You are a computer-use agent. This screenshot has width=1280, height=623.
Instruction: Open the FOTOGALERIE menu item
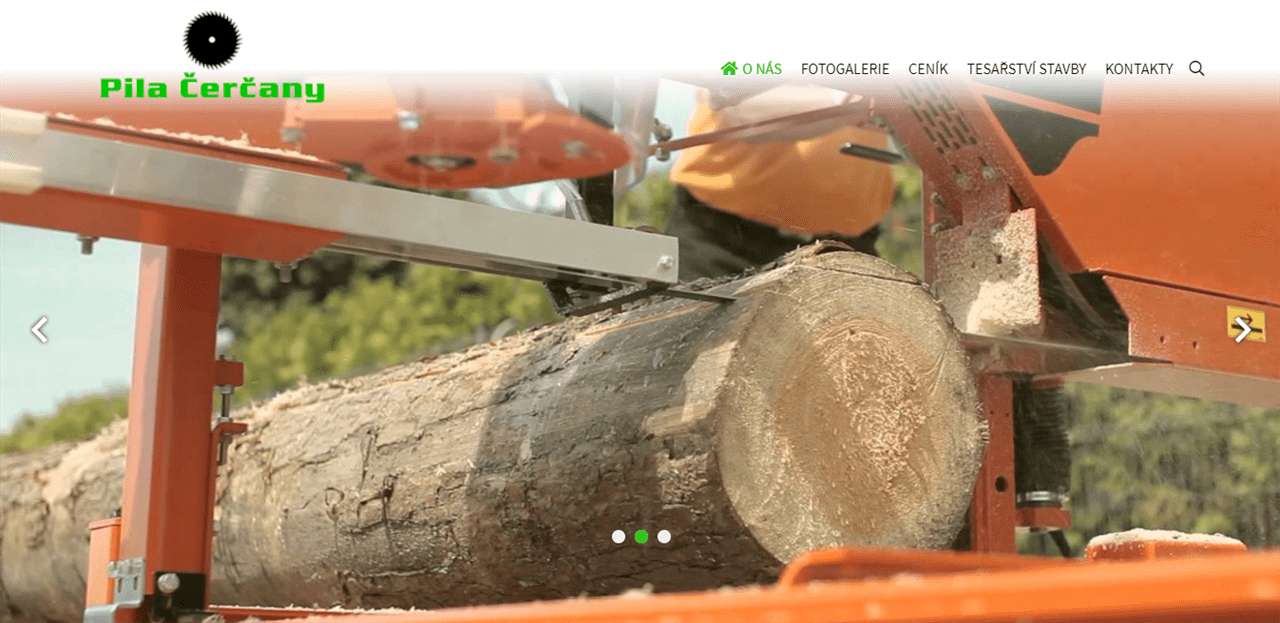coord(845,69)
